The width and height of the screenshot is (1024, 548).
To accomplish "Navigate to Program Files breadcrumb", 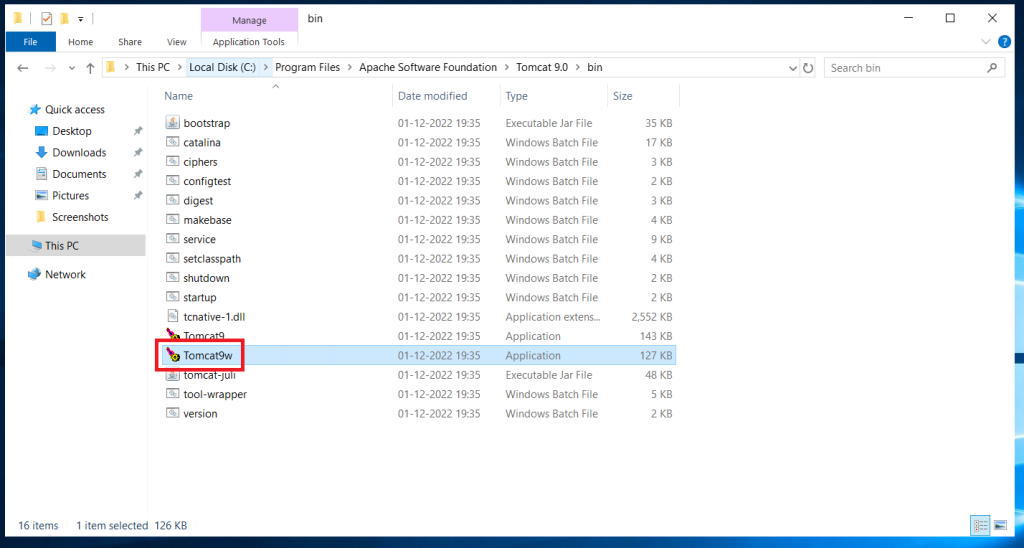I will [x=309, y=67].
